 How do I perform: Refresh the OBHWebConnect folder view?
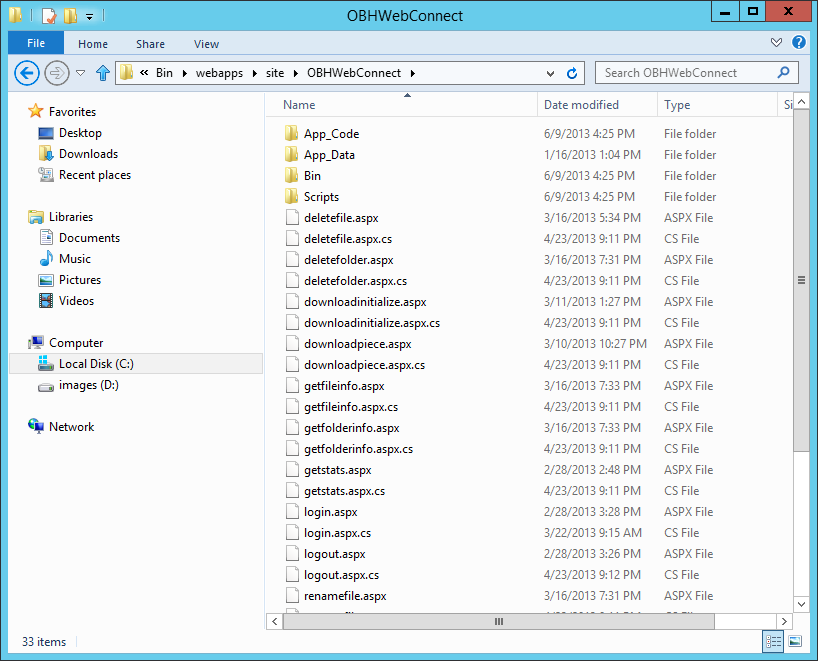[572, 74]
